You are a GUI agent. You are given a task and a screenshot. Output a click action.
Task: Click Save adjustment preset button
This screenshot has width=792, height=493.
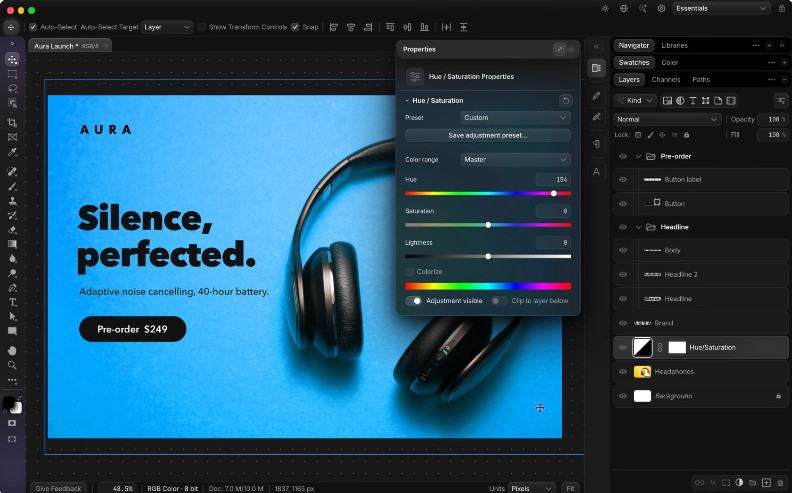(487, 135)
